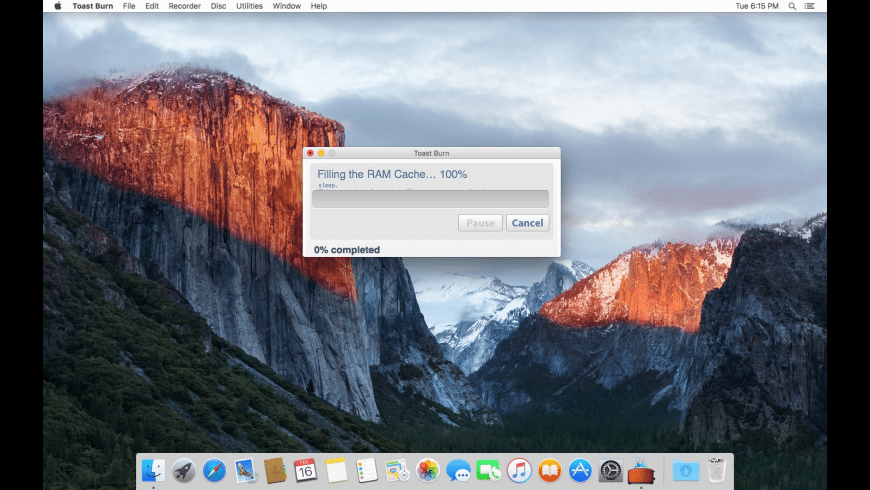Open Photos colorful flower icon

click(428, 471)
